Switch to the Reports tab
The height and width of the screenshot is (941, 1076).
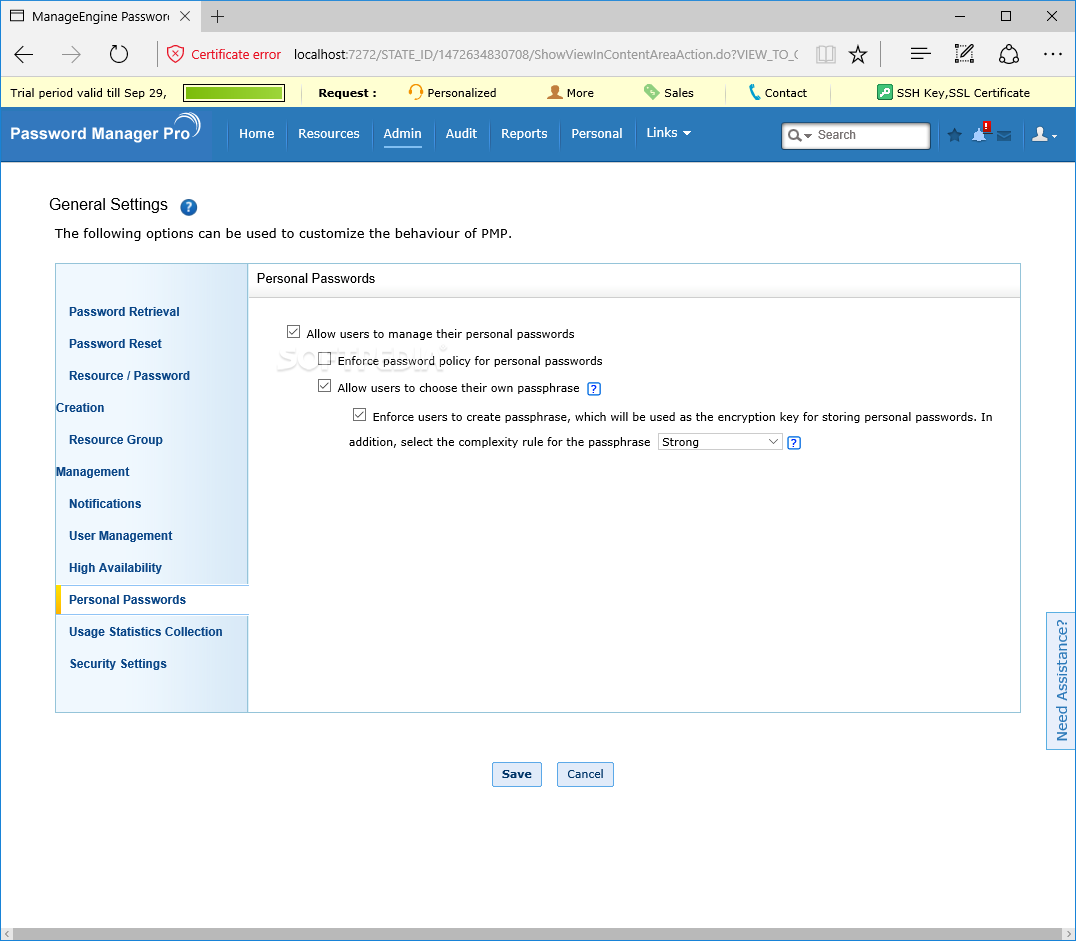[x=524, y=134]
